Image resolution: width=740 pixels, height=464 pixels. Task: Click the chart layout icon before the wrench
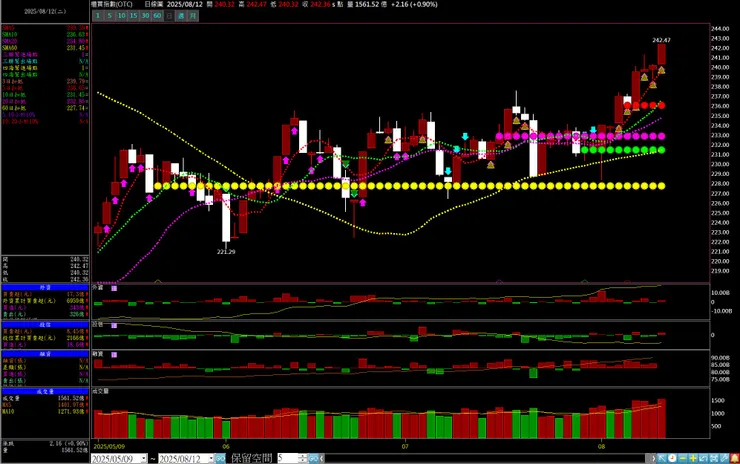[714, 458]
